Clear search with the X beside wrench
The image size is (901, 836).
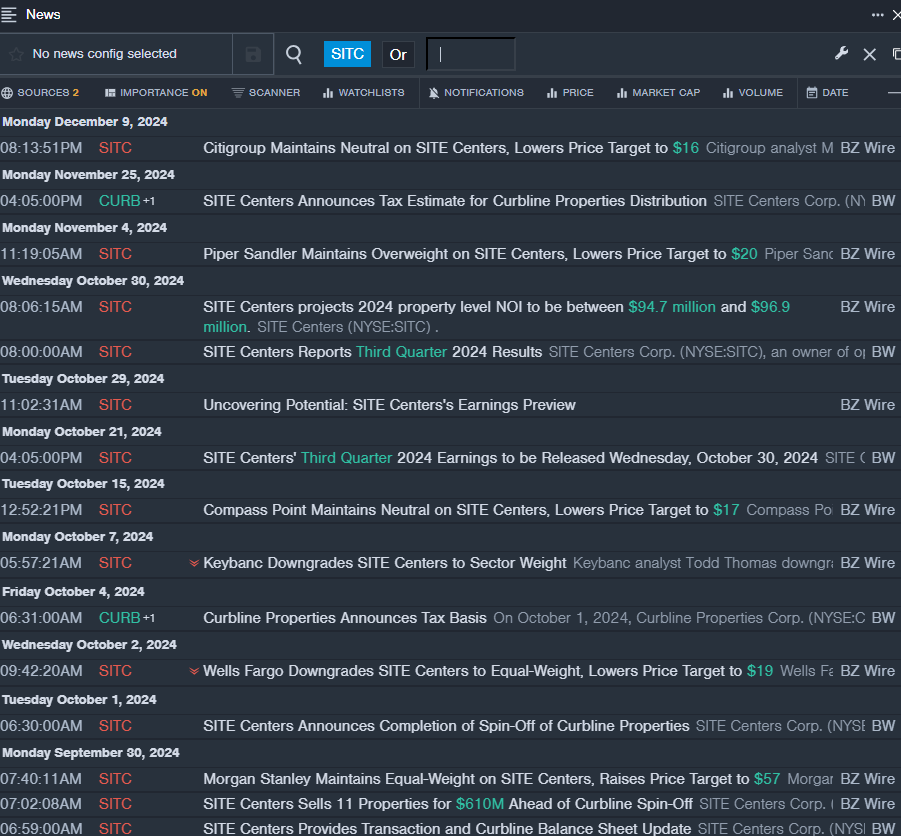coord(870,54)
